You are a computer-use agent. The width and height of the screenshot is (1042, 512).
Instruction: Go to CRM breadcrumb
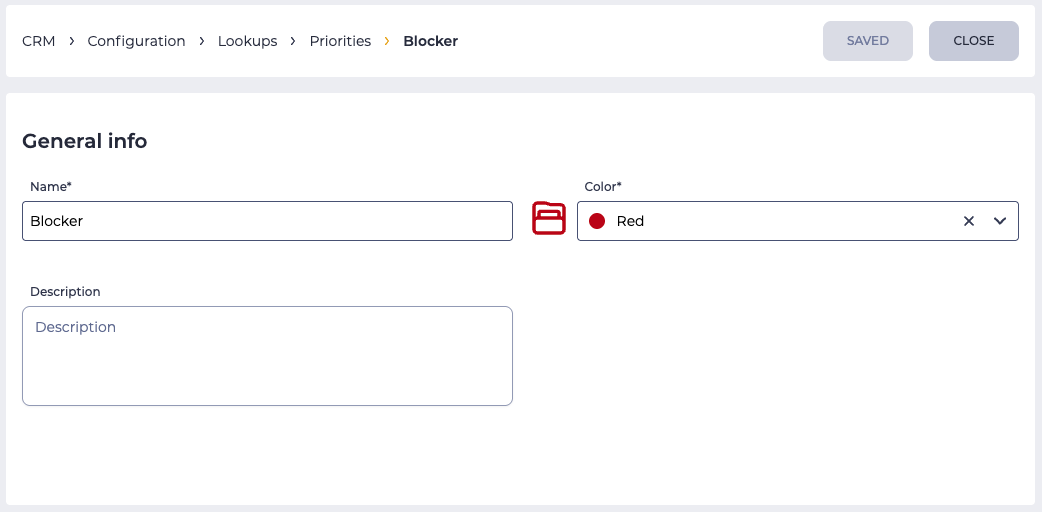tap(39, 41)
